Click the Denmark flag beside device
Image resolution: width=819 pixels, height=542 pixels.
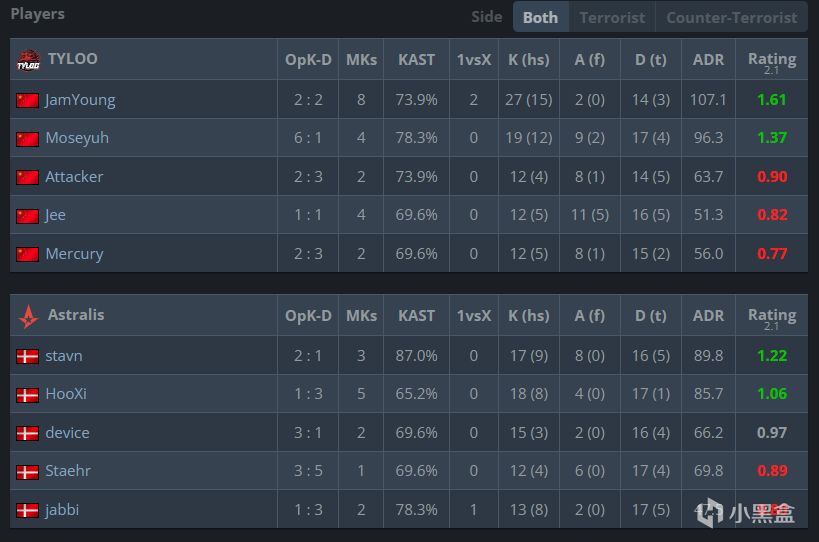27,433
